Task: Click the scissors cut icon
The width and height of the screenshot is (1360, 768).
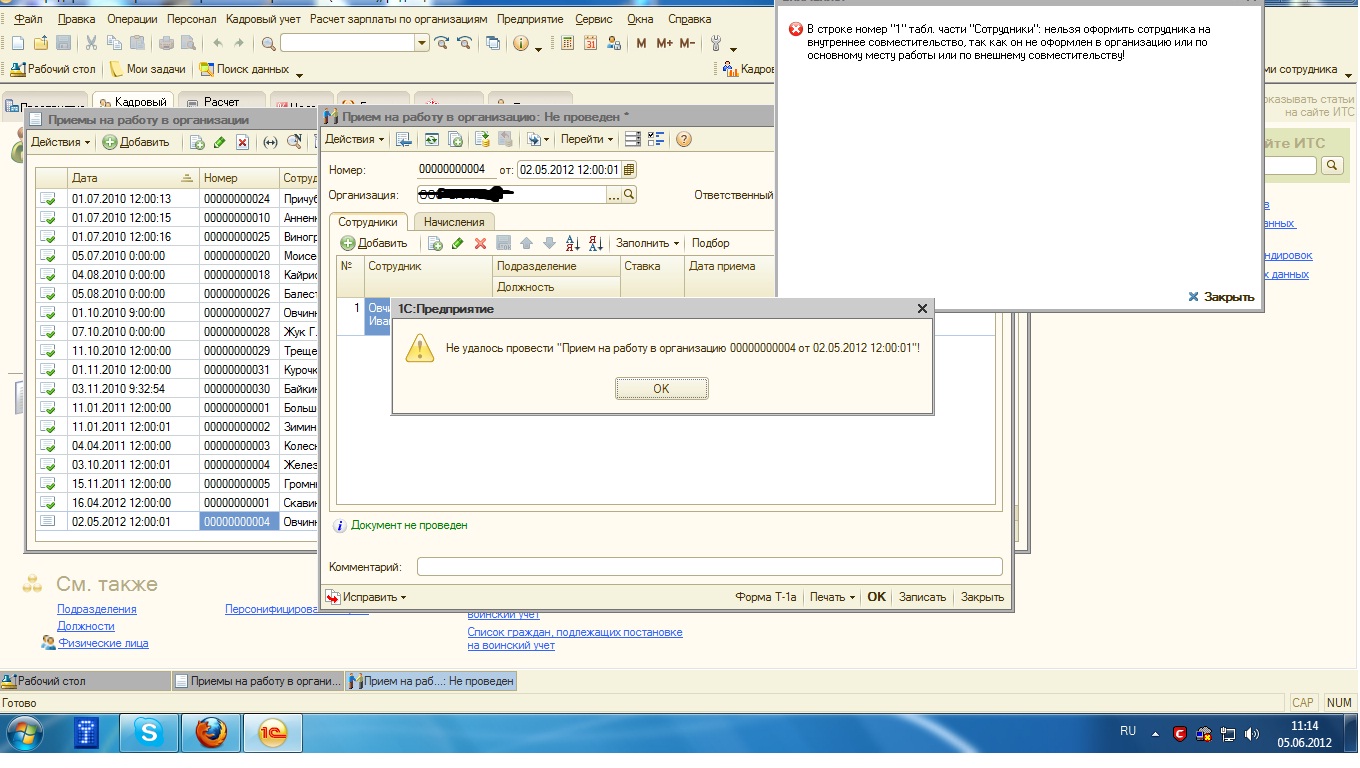Action: (x=91, y=43)
